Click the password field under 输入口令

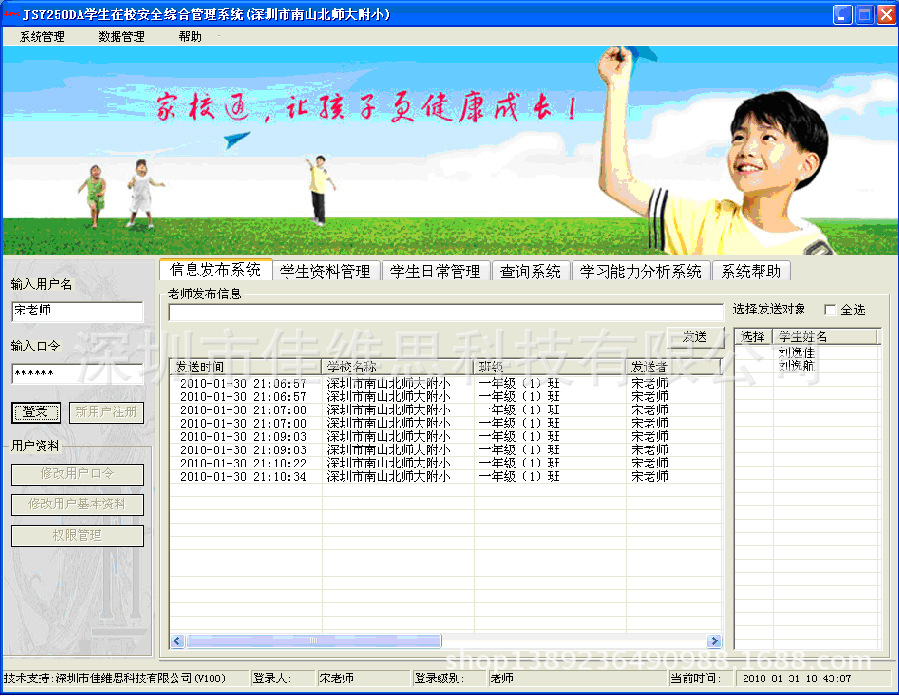point(77,374)
